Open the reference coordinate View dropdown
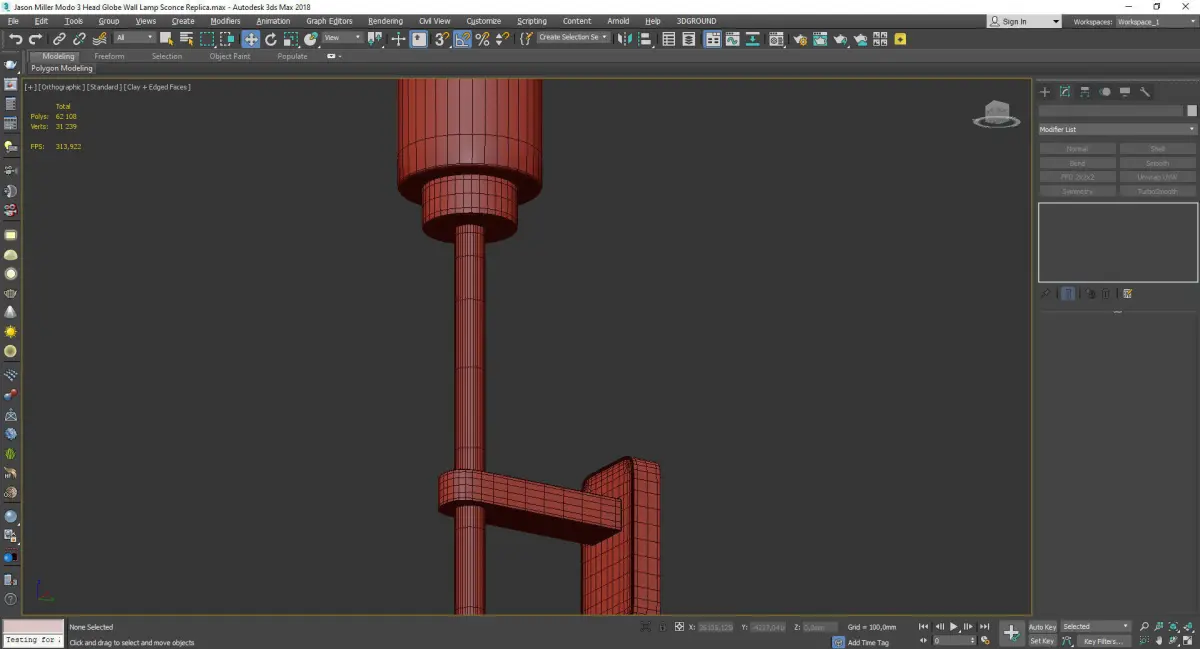The image size is (1200, 649). click(x=342, y=38)
